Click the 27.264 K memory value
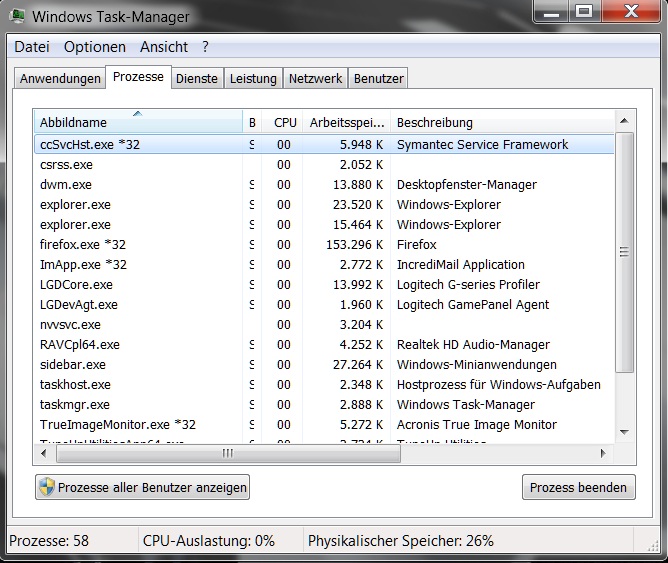The width and height of the screenshot is (668, 563). (x=358, y=365)
